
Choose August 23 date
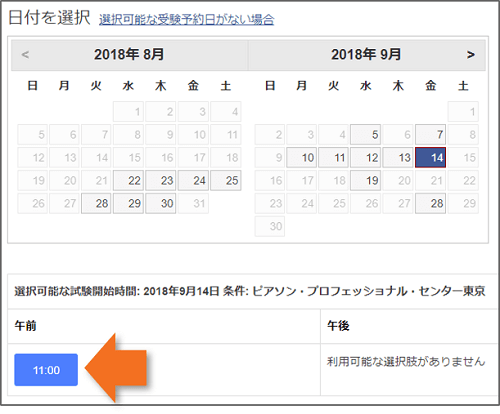(161, 180)
